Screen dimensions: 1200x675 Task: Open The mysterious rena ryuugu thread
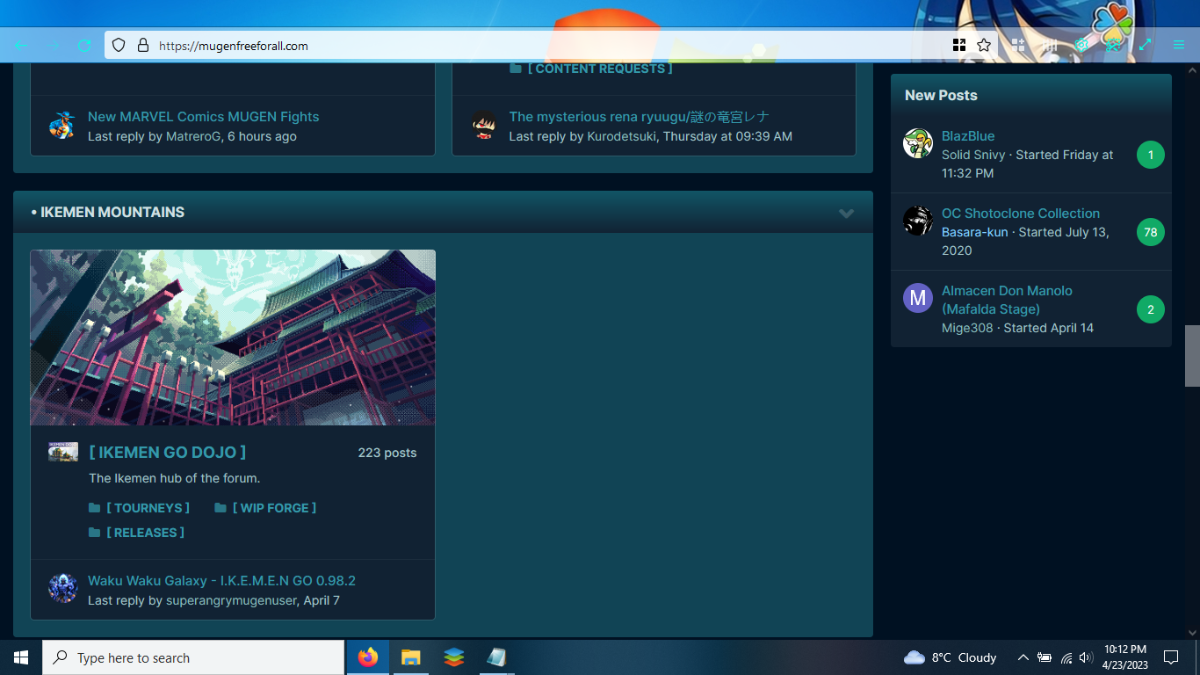point(639,117)
